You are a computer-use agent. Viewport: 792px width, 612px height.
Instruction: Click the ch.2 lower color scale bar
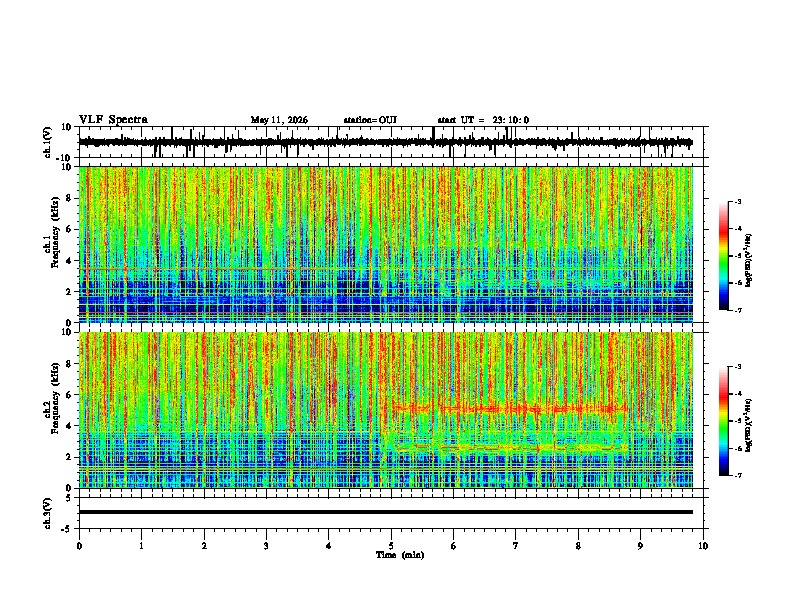(x=723, y=421)
